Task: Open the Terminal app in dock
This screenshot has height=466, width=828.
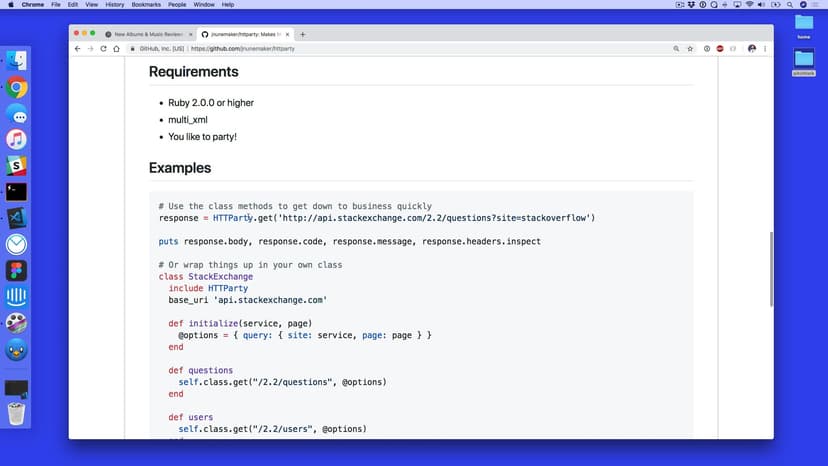Action: click(x=16, y=192)
